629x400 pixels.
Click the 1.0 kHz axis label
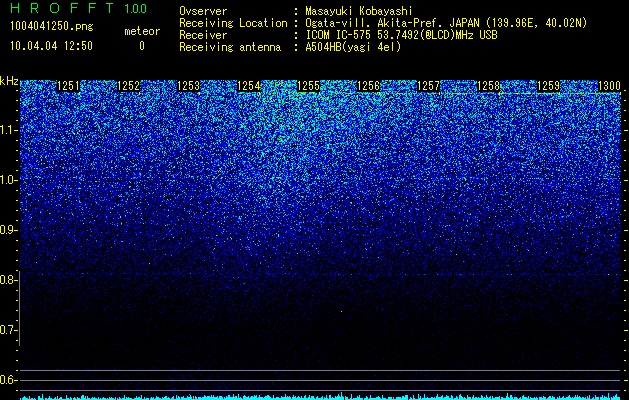[7, 180]
